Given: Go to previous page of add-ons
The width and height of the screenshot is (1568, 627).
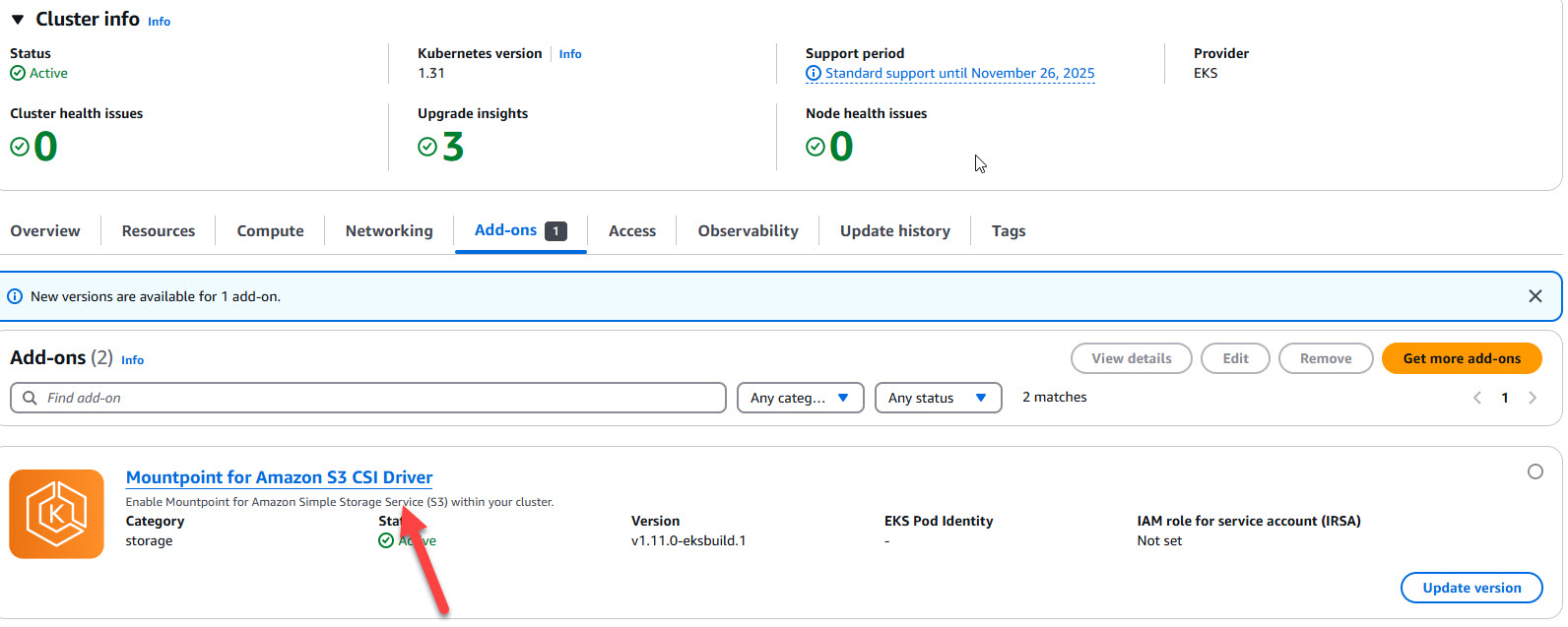Looking at the screenshot, I should (x=1477, y=398).
